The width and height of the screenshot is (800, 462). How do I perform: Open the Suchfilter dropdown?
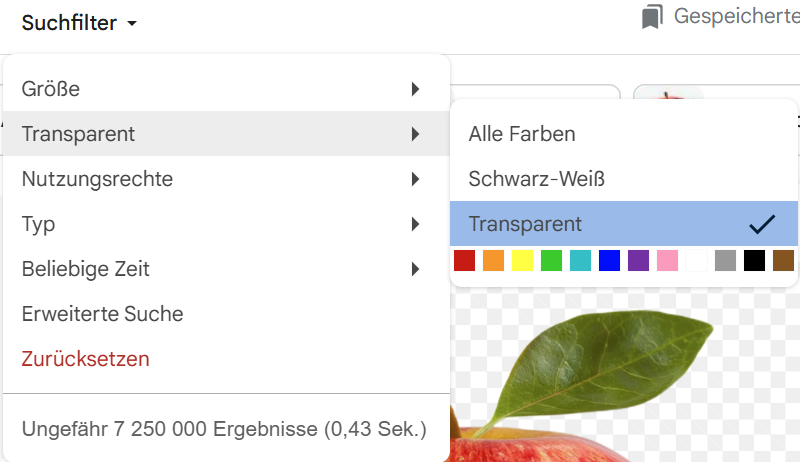(x=79, y=23)
